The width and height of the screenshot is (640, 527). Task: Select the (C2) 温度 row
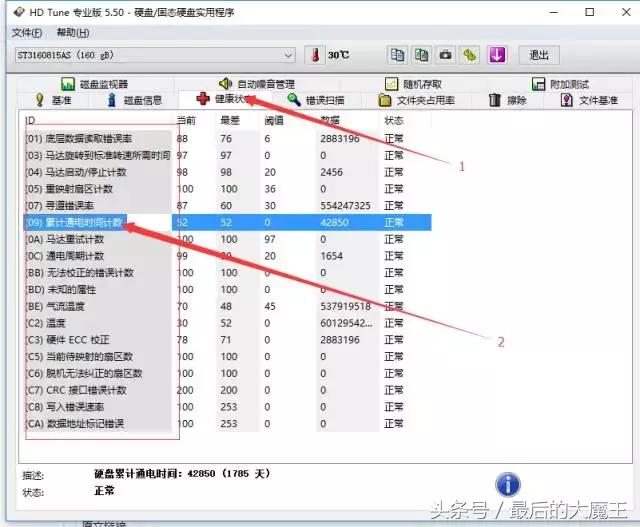coord(227,323)
